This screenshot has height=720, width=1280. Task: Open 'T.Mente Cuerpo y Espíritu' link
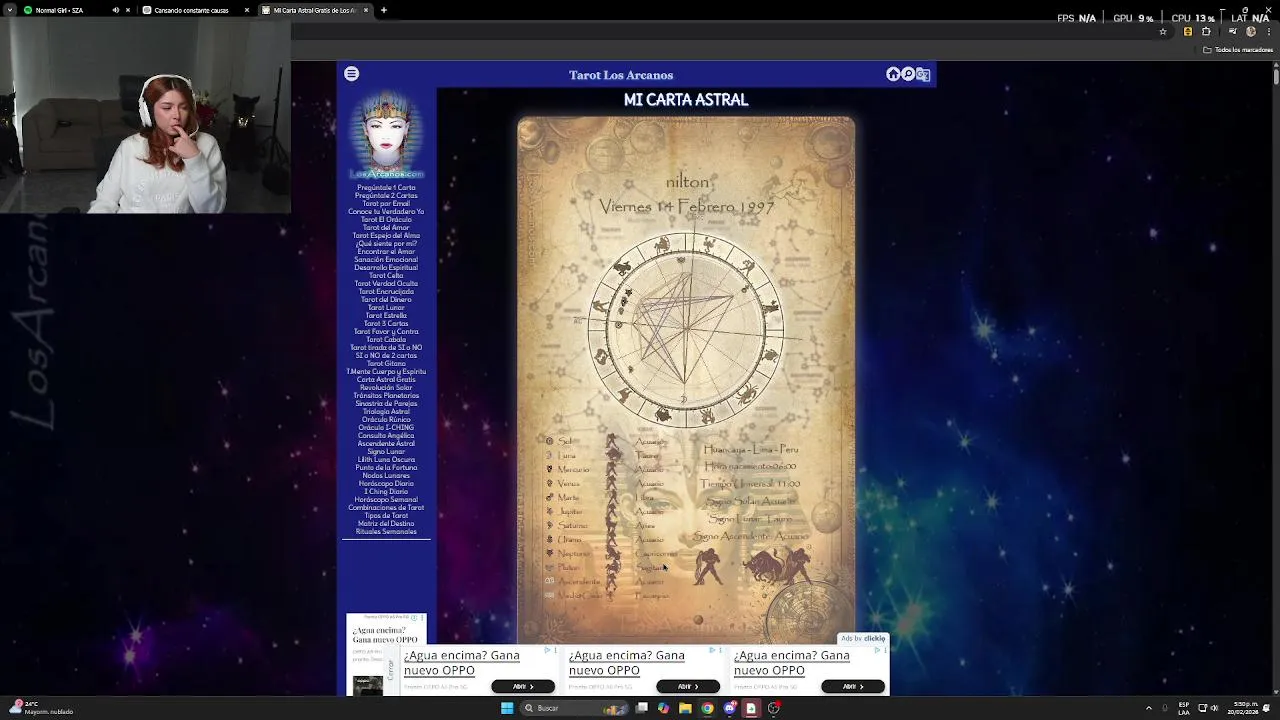pos(386,372)
